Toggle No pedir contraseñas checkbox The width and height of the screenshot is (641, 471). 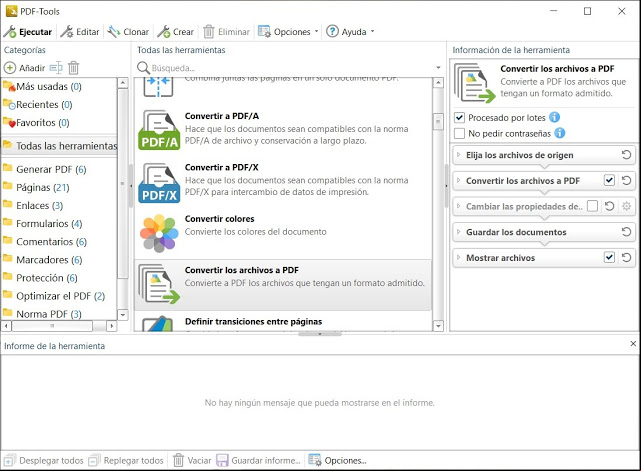459,133
